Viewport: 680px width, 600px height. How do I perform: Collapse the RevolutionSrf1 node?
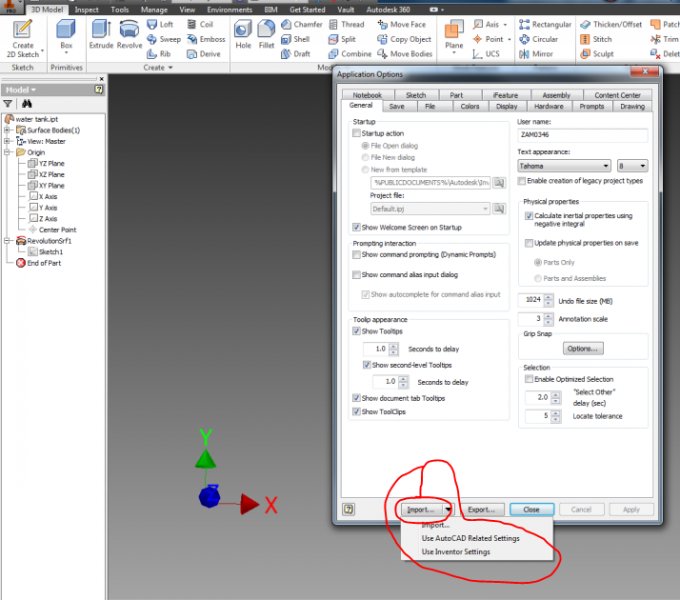7,241
